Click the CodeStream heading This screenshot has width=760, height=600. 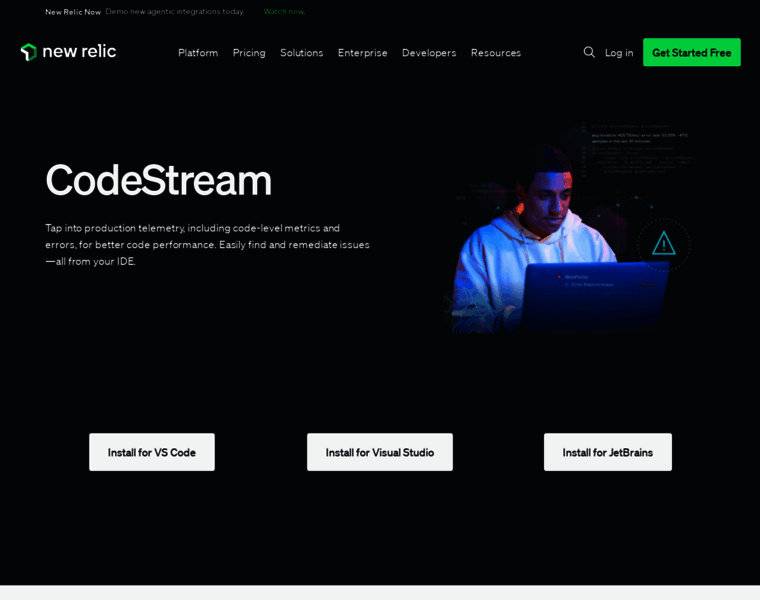pos(158,180)
